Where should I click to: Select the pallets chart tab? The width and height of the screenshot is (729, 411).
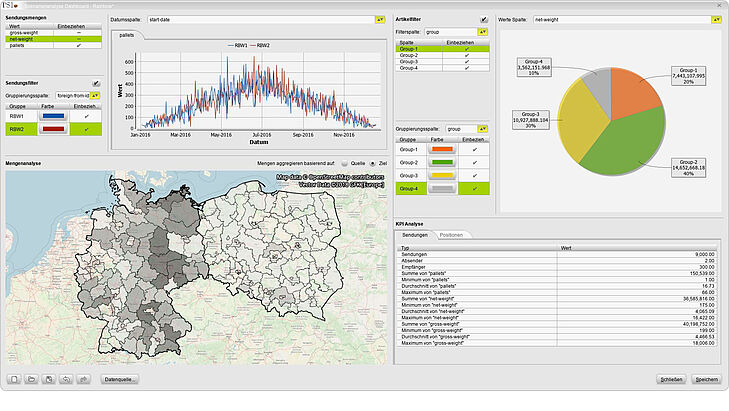click(x=127, y=34)
